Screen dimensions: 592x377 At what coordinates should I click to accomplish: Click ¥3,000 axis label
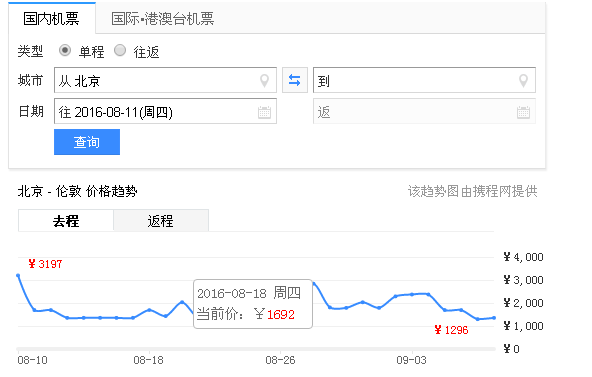523,280
